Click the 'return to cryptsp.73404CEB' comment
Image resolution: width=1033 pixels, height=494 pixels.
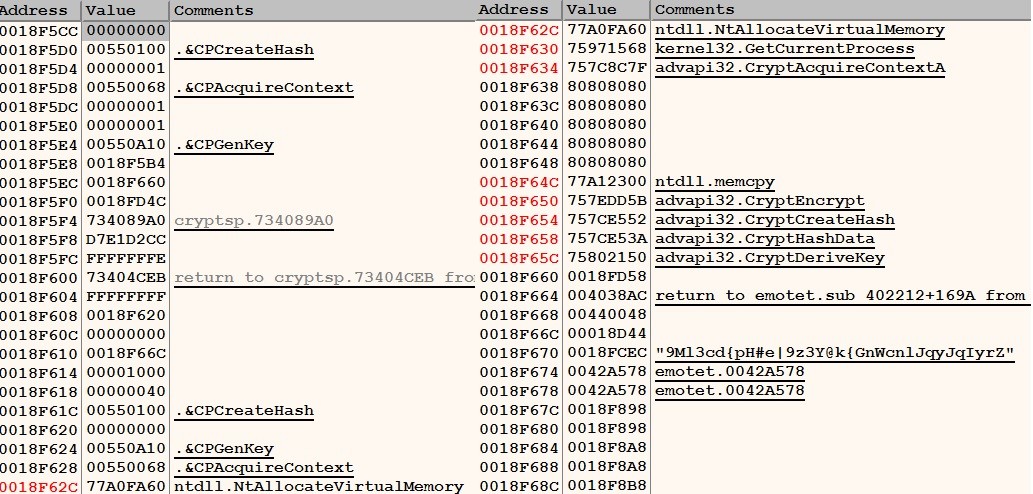[324, 277]
